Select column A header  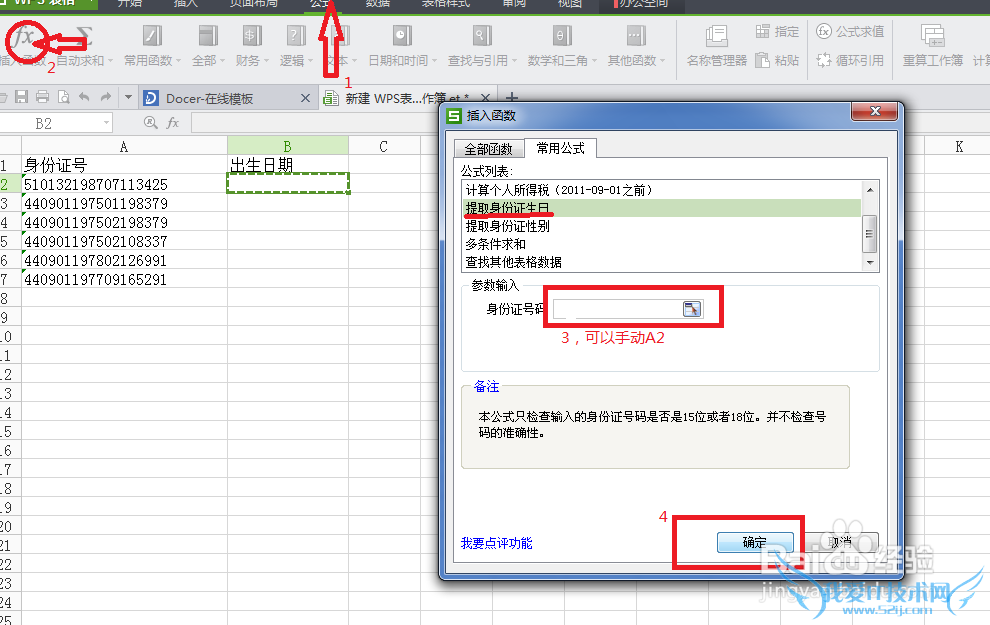[x=124, y=146]
